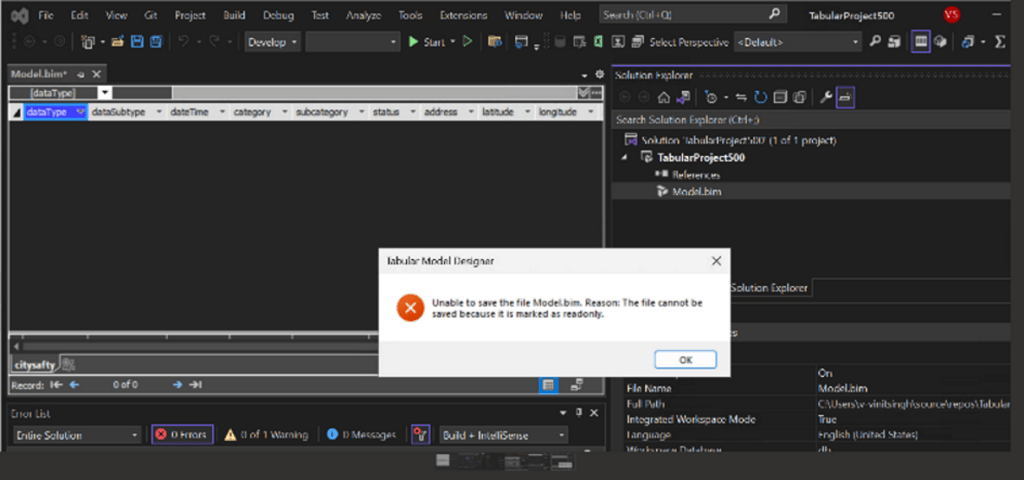Viewport: 1024px width, 480px height.
Task: Click the magnifier icon next to perspective dropdown
Action: click(x=875, y=42)
